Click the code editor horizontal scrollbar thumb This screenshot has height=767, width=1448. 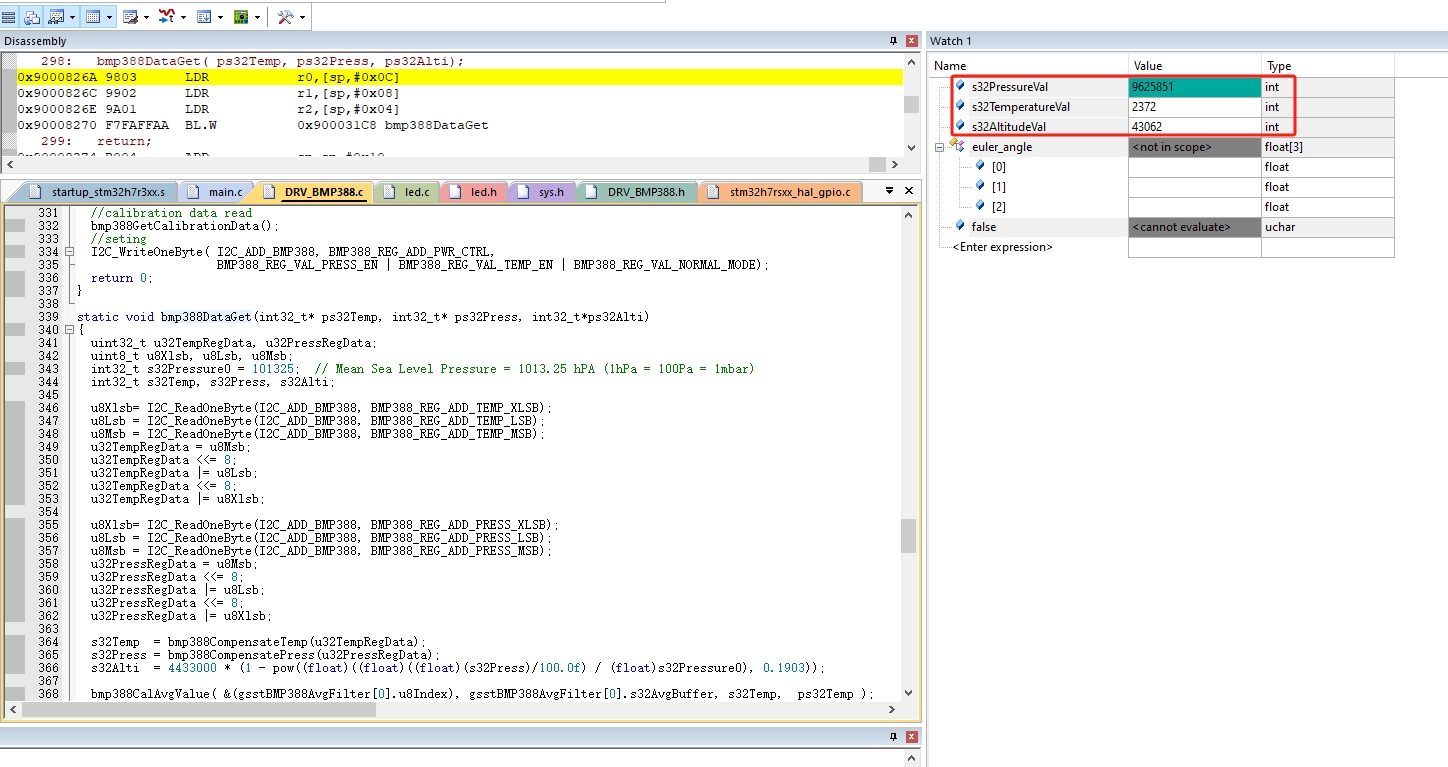tap(199, 709)
